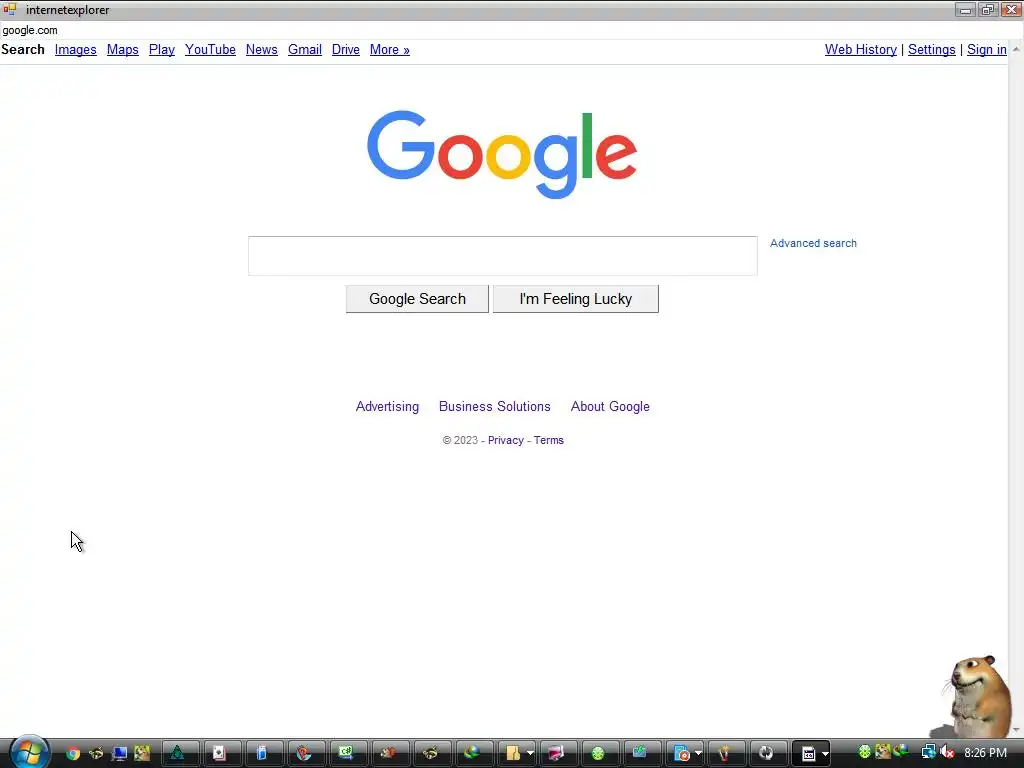Open the Privacy link
This screenshot has width=1024, height=768.
(505, 440)
